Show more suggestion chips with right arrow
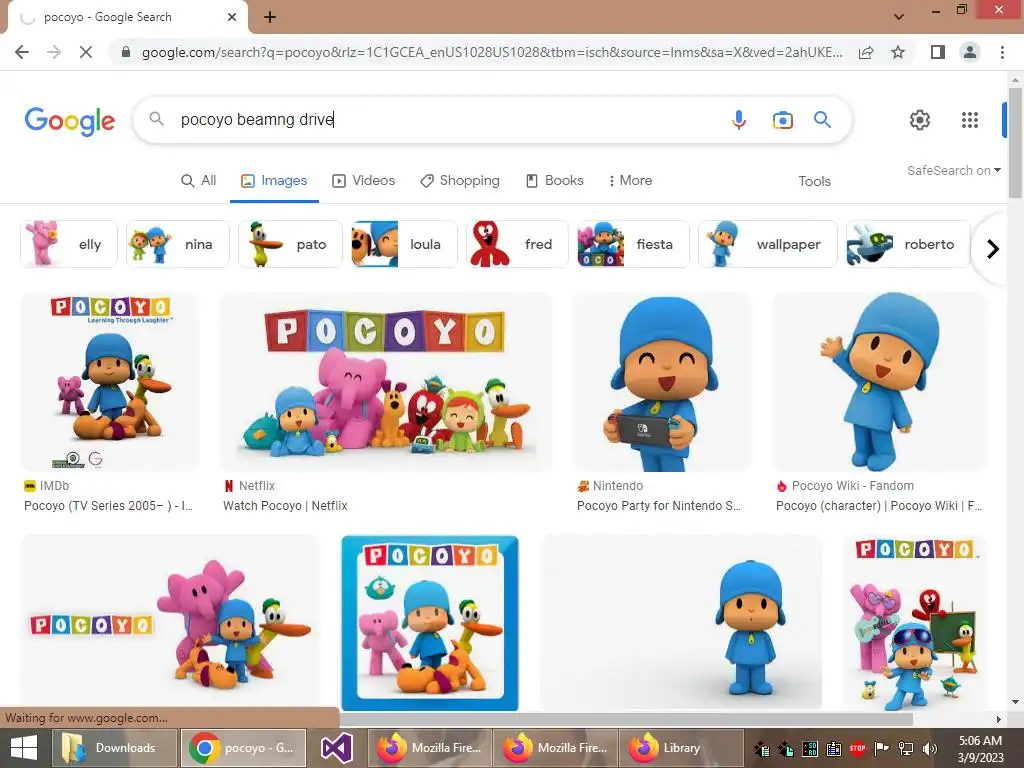This screenshot has width=1024, height=768. (x=993, y=249)
